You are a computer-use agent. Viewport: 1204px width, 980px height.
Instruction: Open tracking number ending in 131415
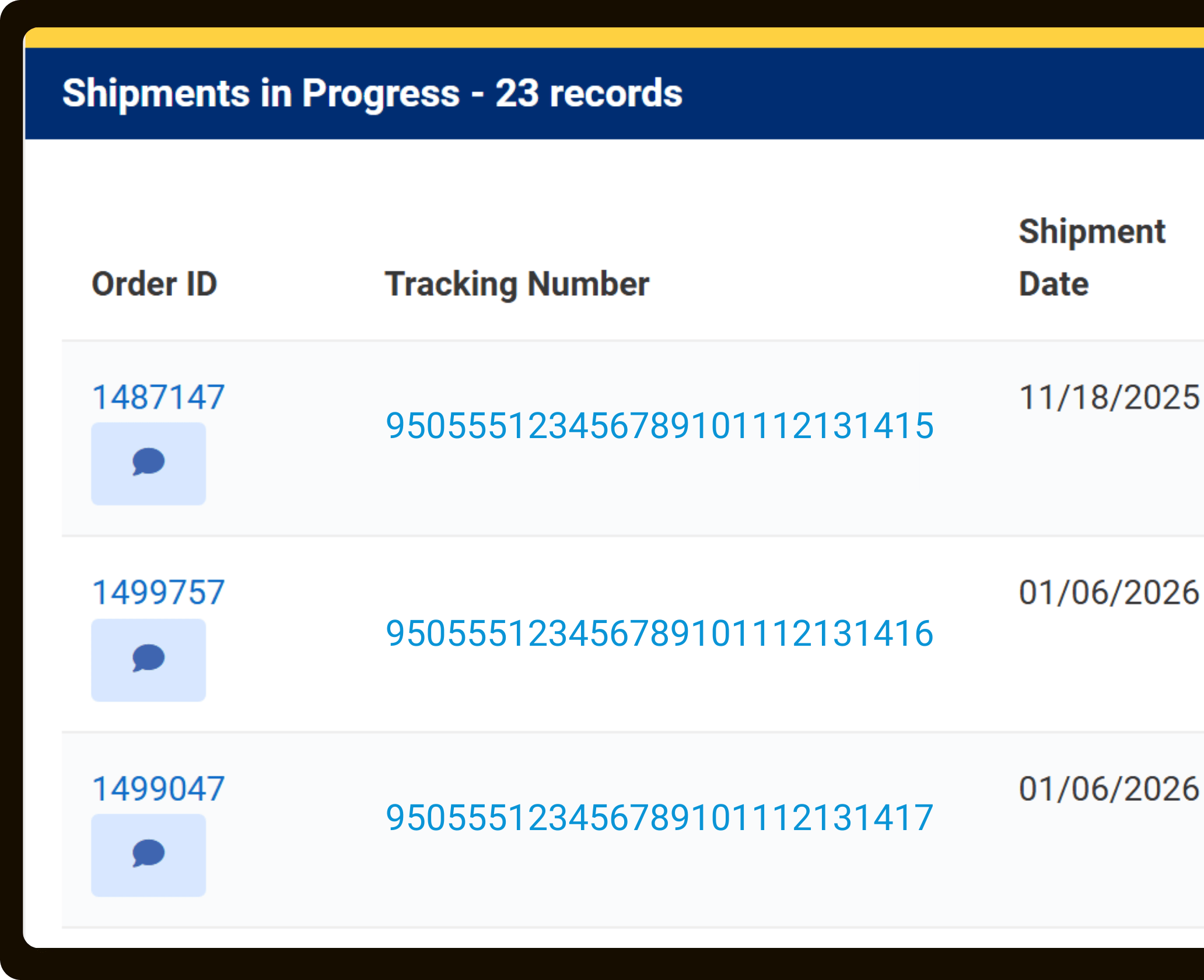[x=659, y=426]
